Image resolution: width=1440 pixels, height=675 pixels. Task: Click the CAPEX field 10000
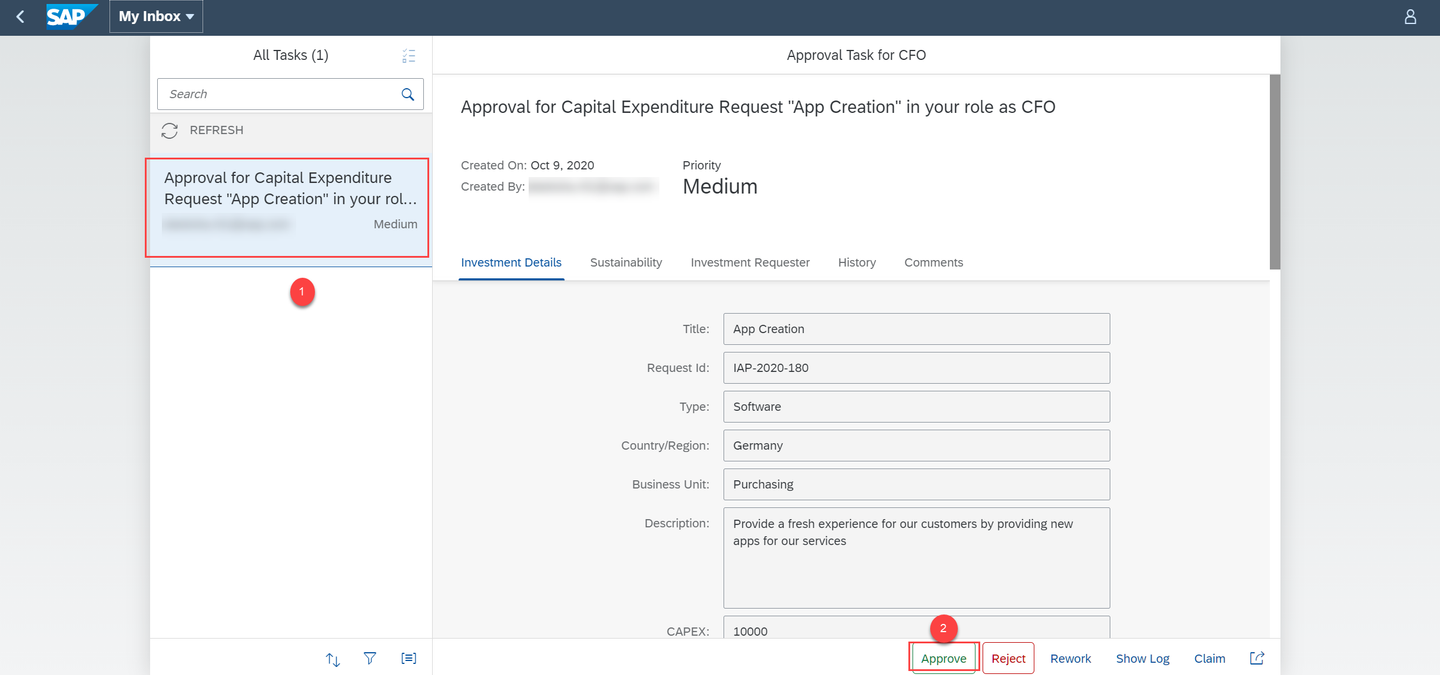click(916, 628)
